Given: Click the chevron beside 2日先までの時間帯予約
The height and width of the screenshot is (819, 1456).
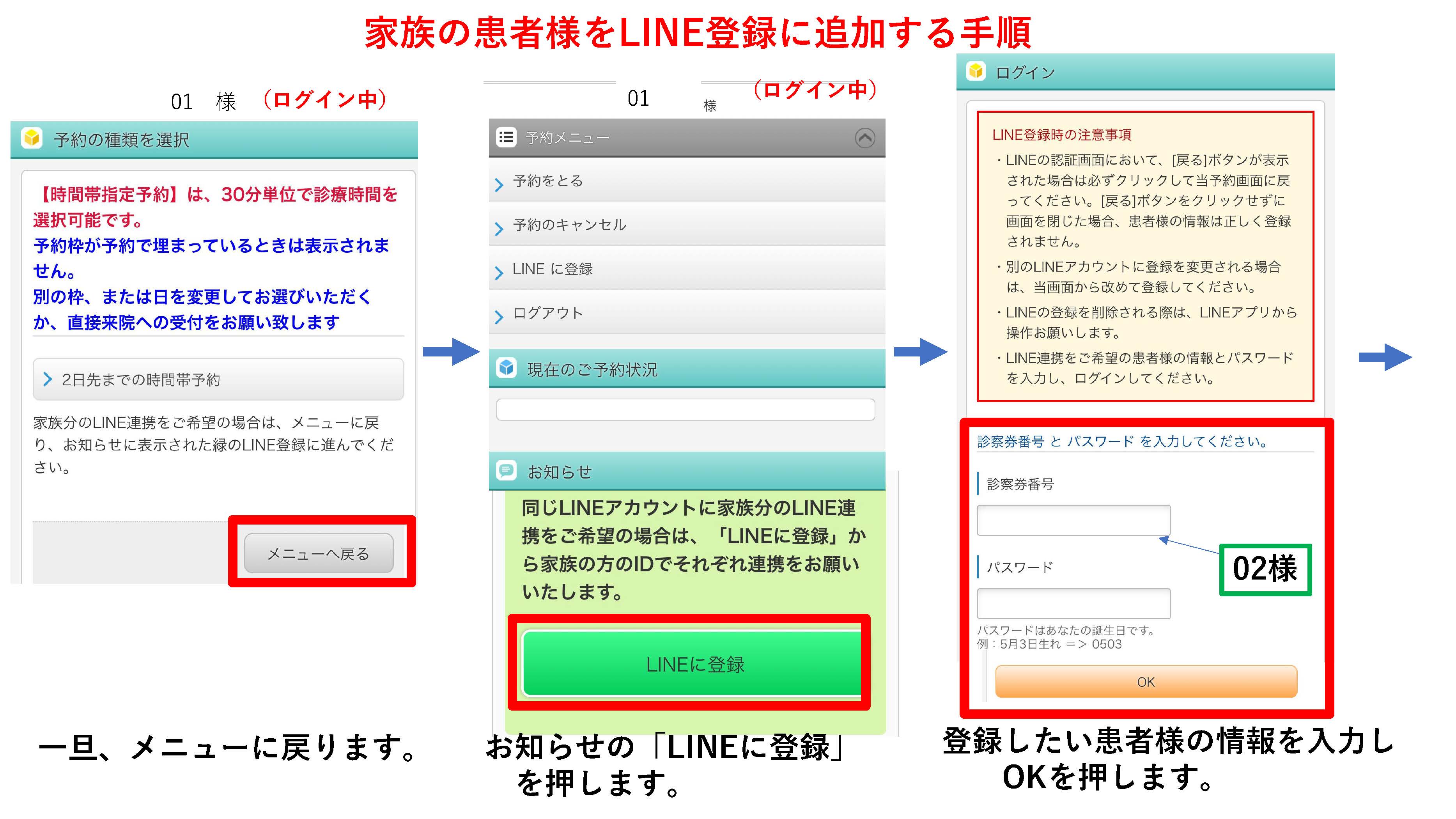Looking at the screenshot, I should 48,379.
